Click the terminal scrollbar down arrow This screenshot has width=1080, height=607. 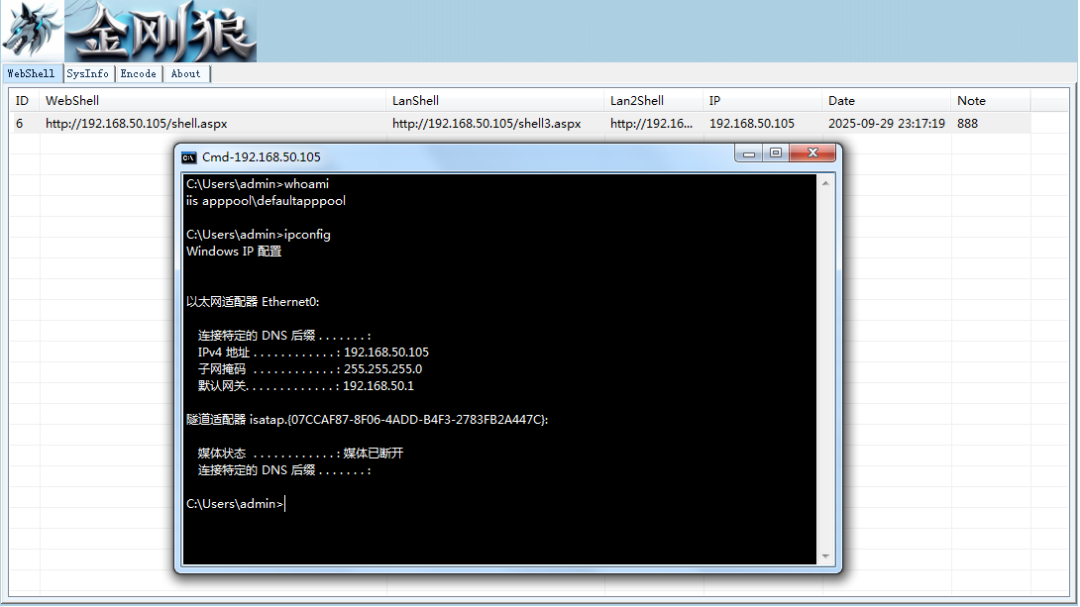coord(825,556)
